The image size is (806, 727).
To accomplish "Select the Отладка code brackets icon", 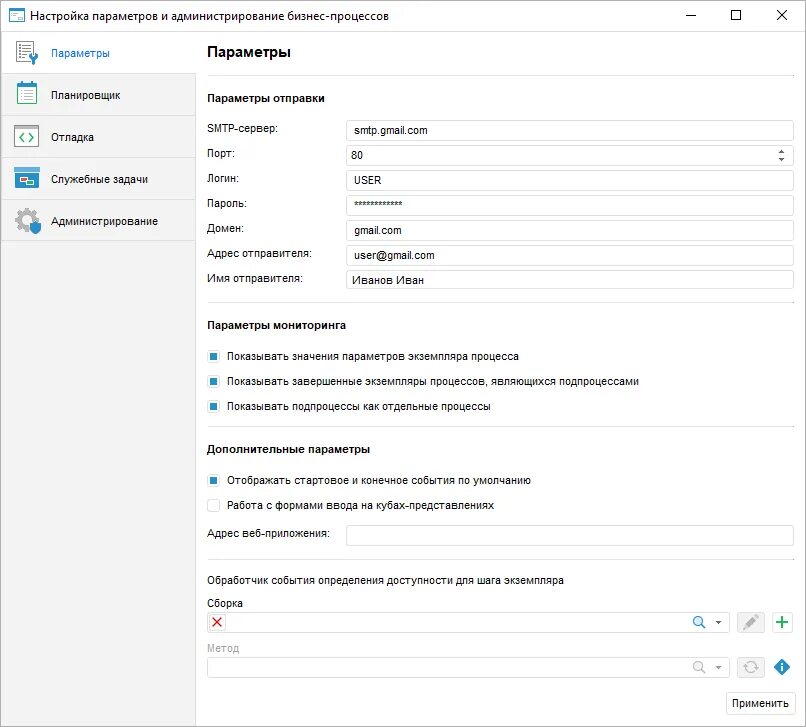I will pyautogui.click(x=27, y=137).
